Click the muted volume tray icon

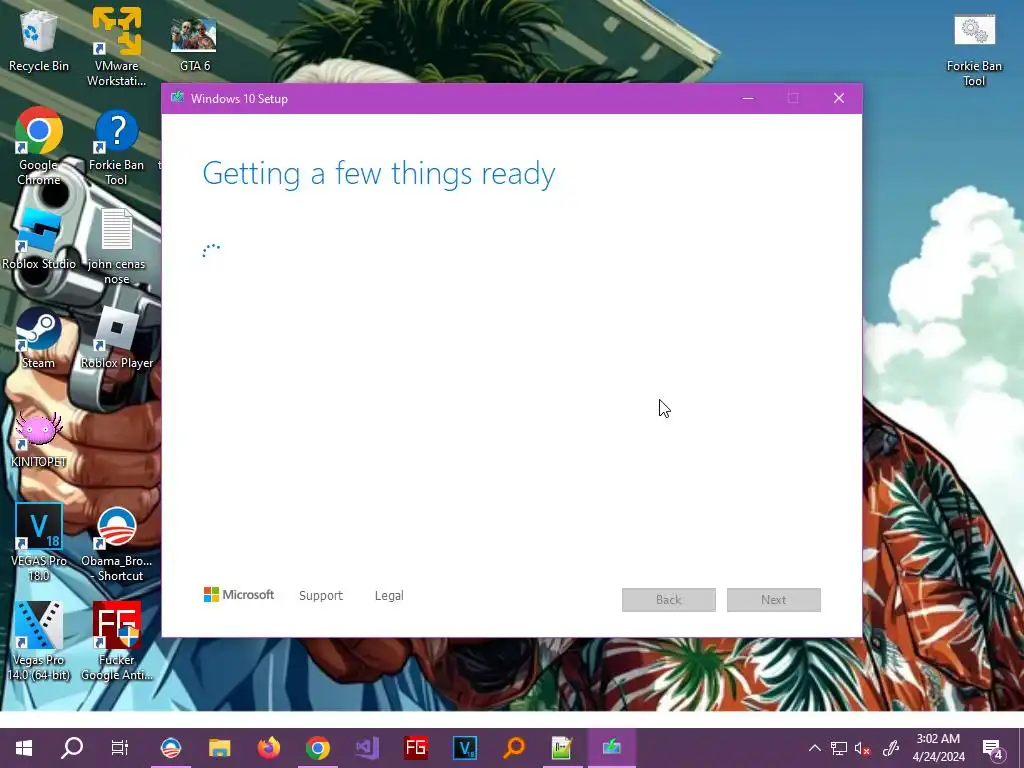[x=863, y=748]
